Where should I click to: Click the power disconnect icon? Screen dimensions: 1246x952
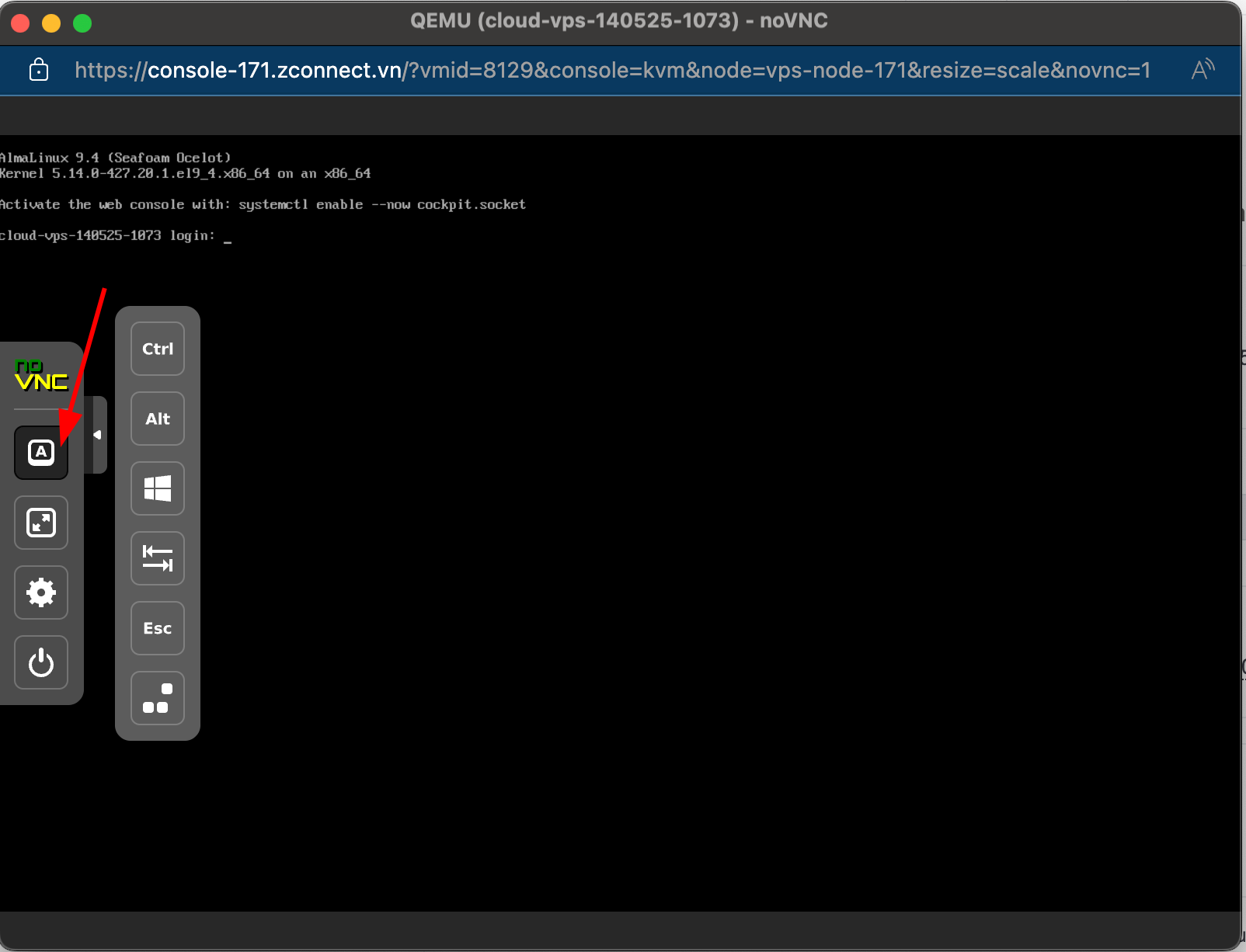41,662
